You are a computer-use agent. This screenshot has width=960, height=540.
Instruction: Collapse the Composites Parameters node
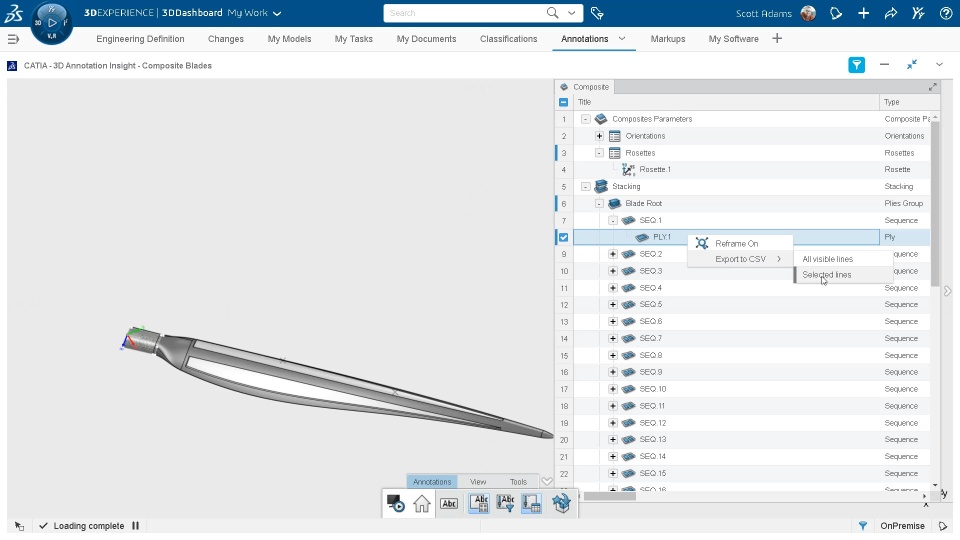[585, 119]
